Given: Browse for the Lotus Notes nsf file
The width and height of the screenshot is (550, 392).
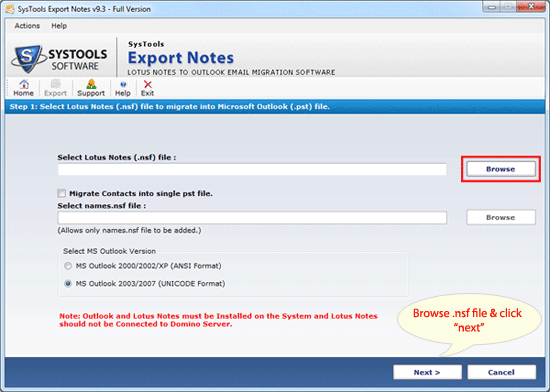Looking at the screenshot, I should click(501, 169).
